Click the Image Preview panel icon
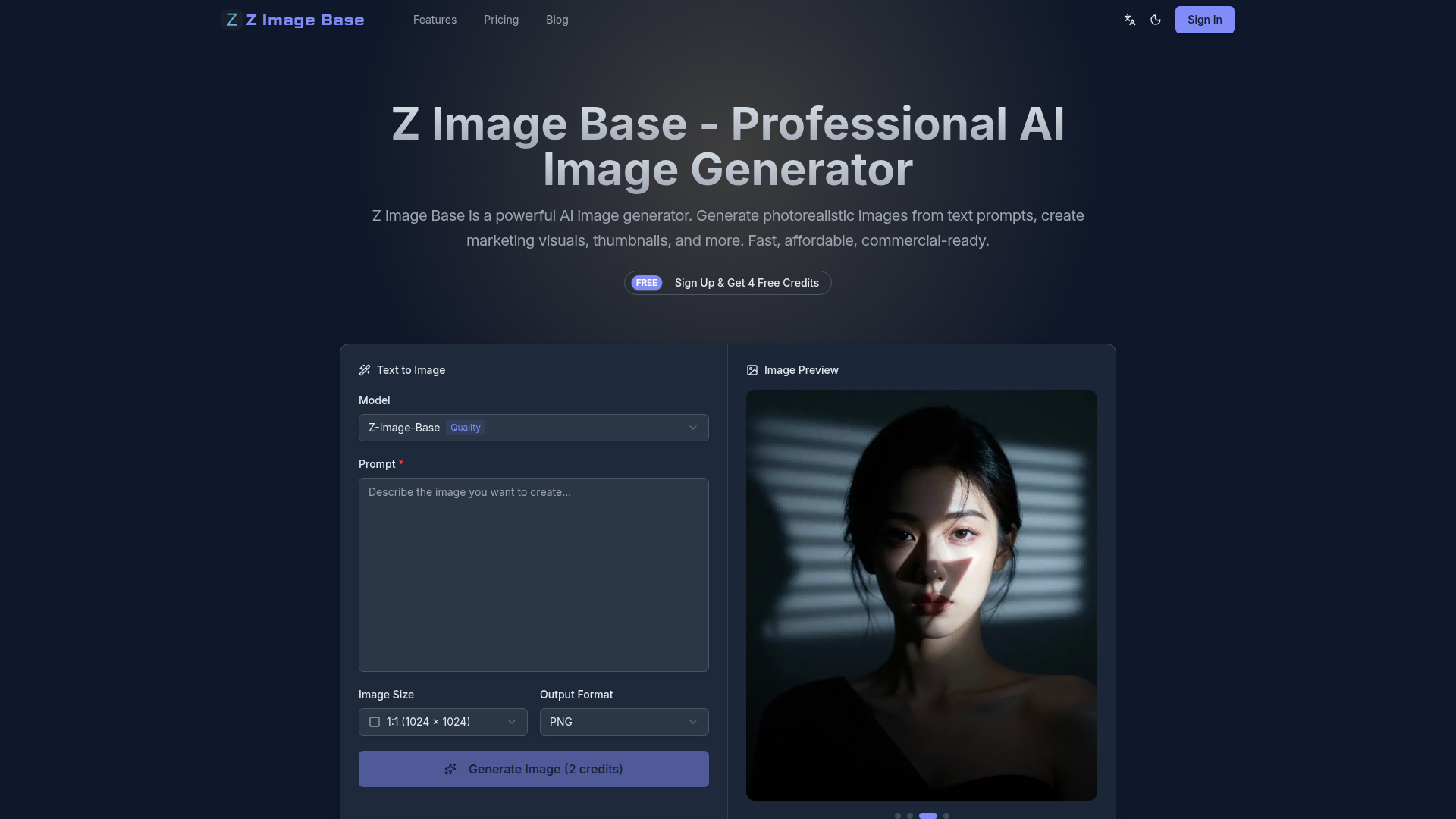Image resolution: width=1456 pixels, height=819 pixels. click(752, 370)
